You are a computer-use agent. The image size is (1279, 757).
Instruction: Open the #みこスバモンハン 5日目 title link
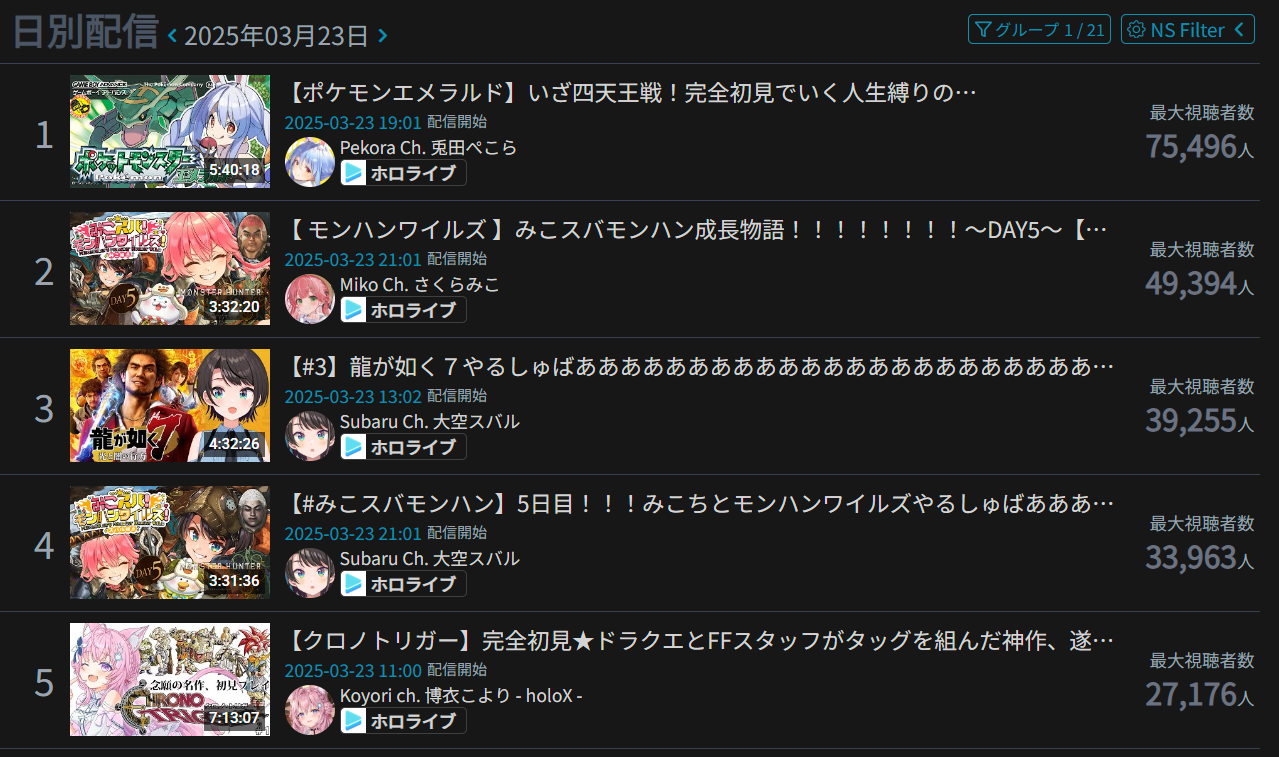click(700, 504)
